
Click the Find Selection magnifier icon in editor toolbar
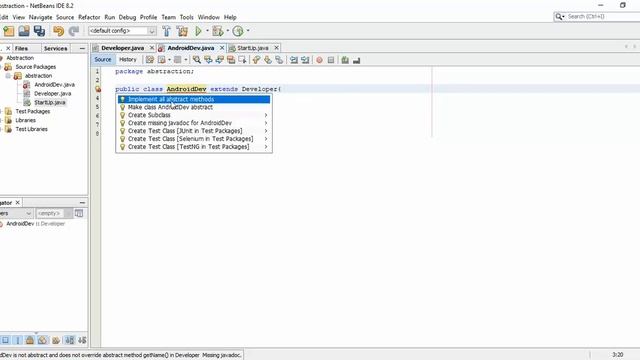pos(197,60)
